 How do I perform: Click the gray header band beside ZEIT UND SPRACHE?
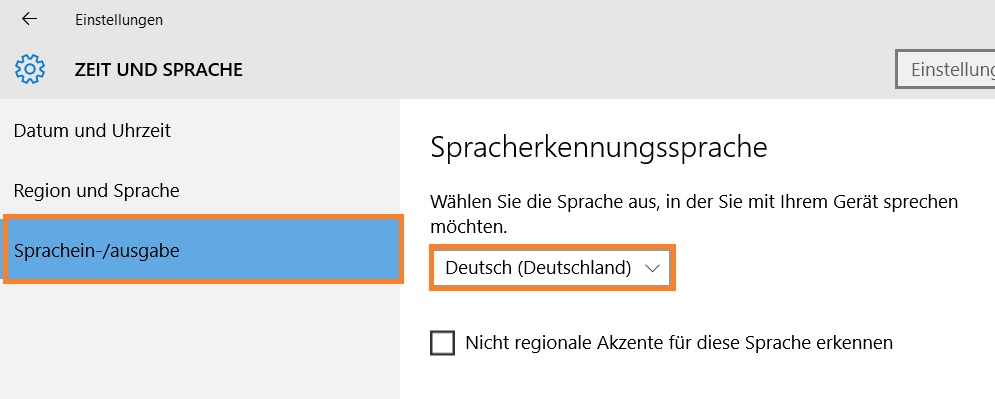pos(565,70)
